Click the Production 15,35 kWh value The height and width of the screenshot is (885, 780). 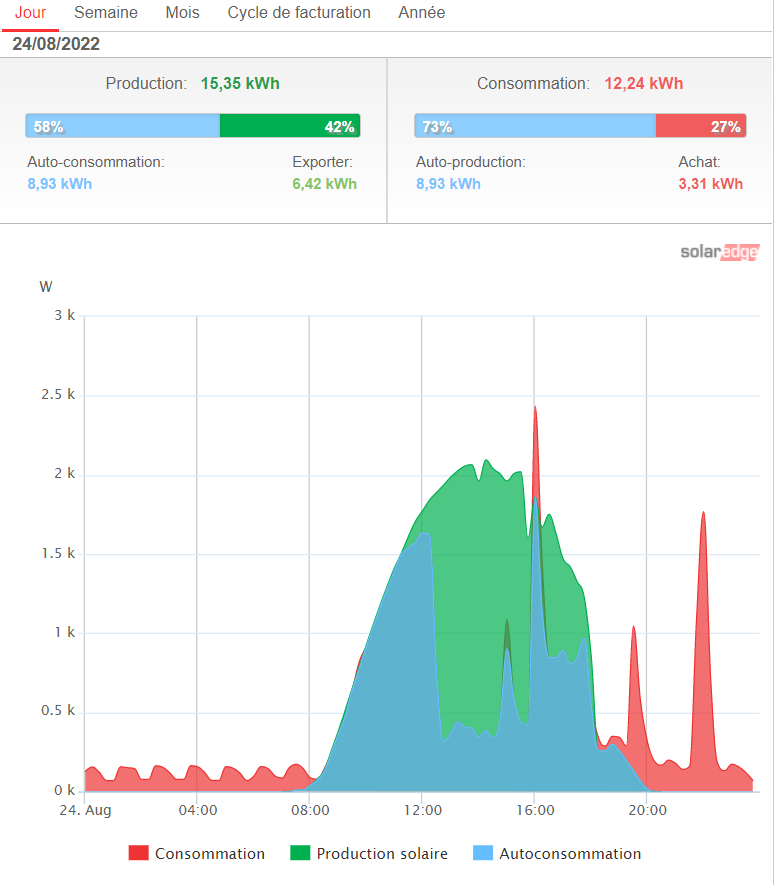coord(240,84)
